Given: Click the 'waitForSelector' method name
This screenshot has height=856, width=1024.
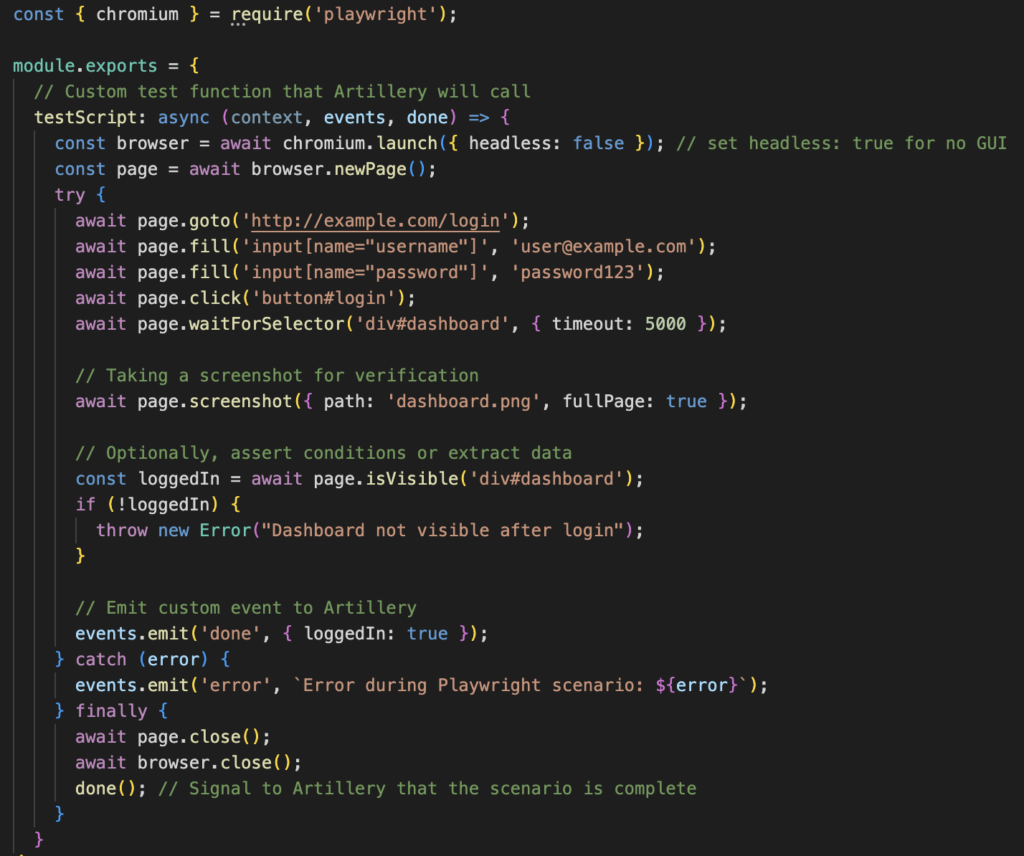Looking at the screenshot, I should click(266, 325).
